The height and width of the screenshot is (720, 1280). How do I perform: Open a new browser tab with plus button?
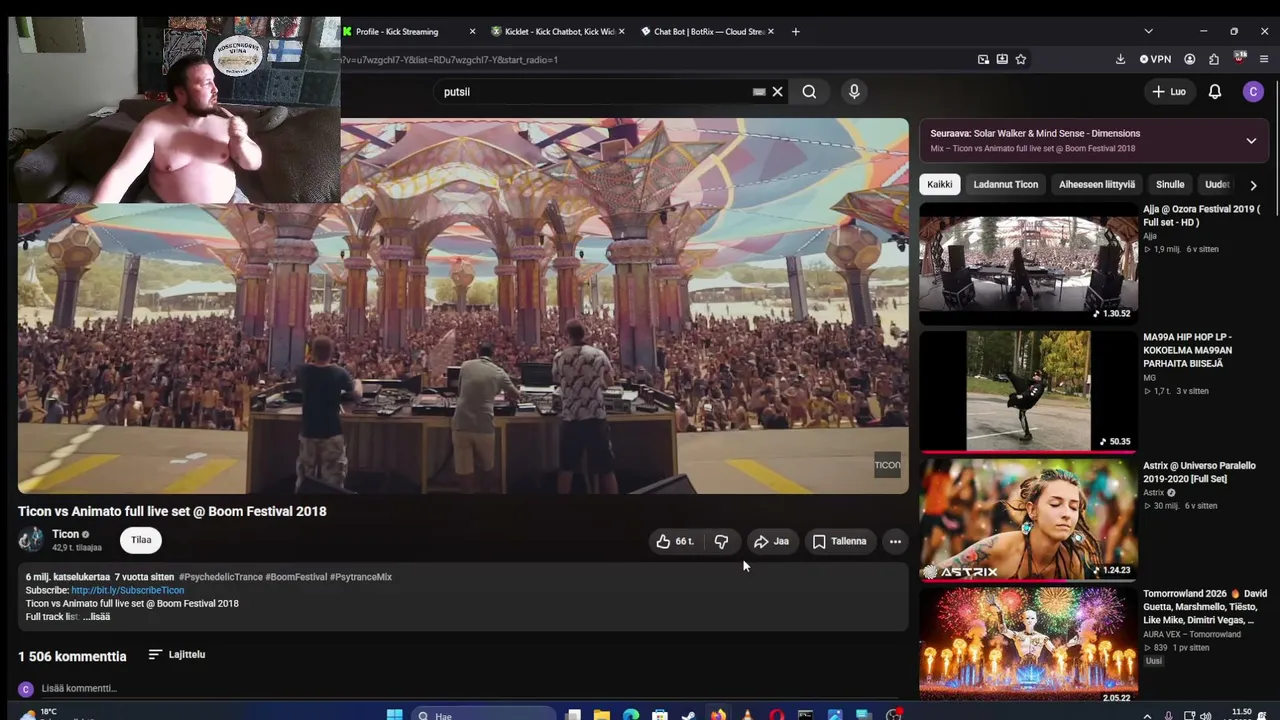(x=796, y=31)
